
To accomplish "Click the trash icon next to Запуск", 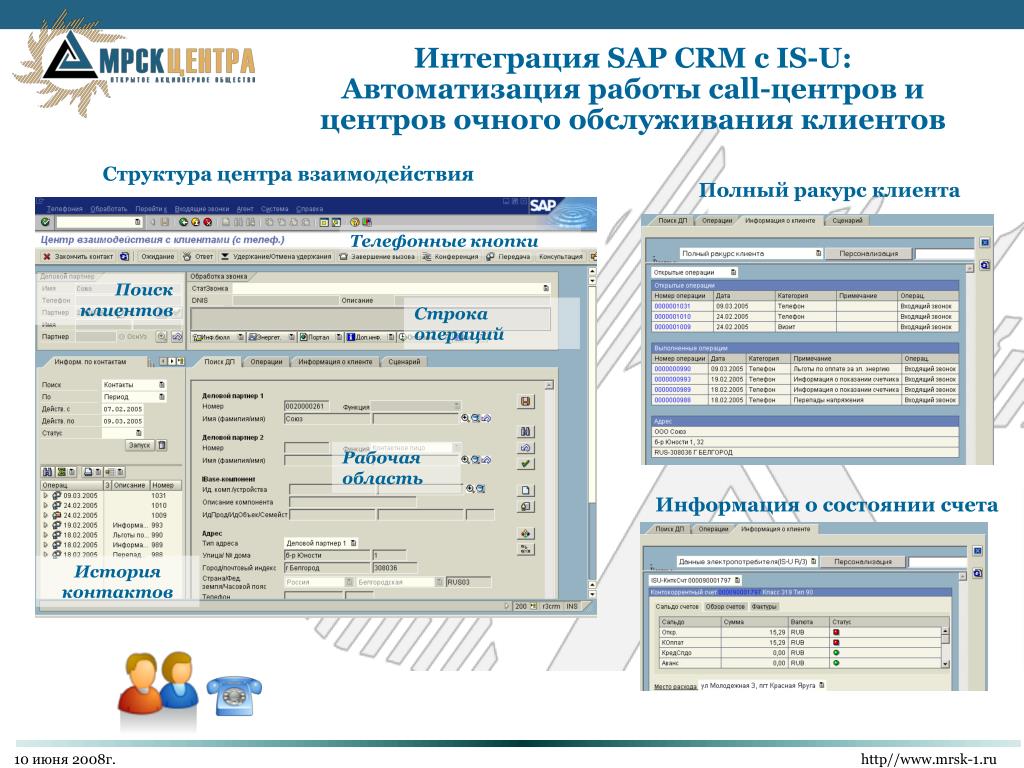I will click(162, 445).
